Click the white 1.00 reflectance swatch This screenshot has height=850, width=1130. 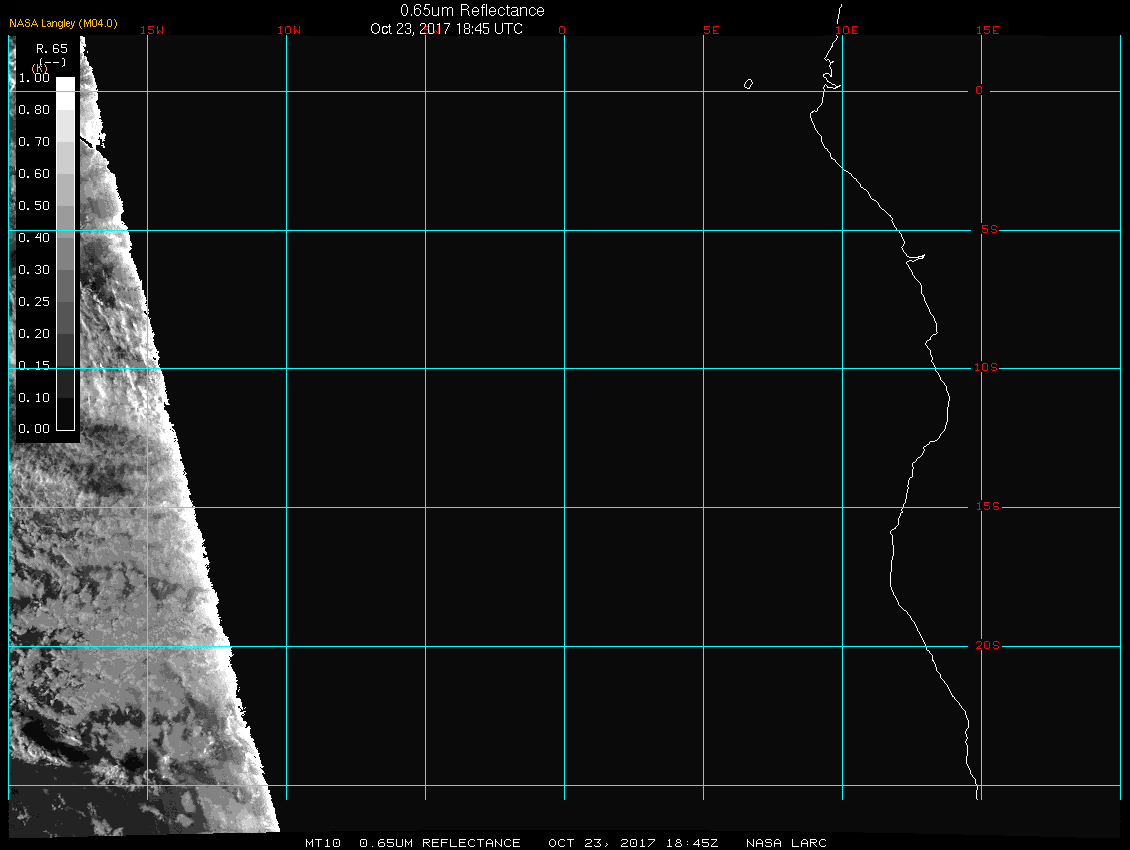coord(64,84)
